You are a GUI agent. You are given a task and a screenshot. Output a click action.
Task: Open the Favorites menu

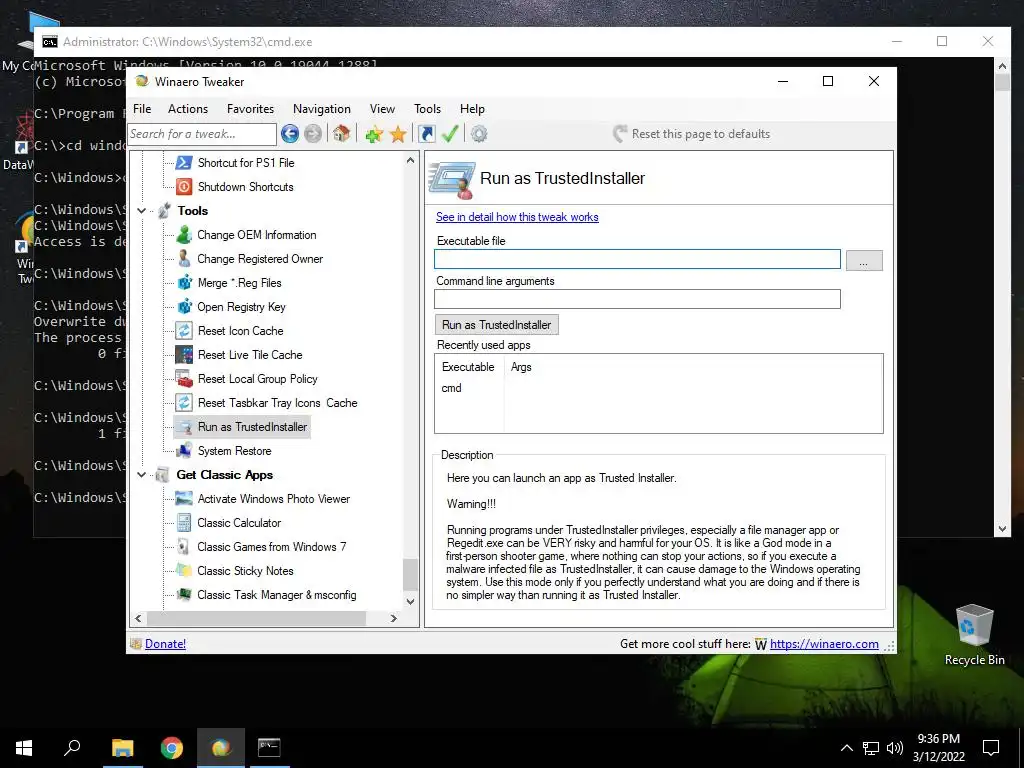point(250,109)
